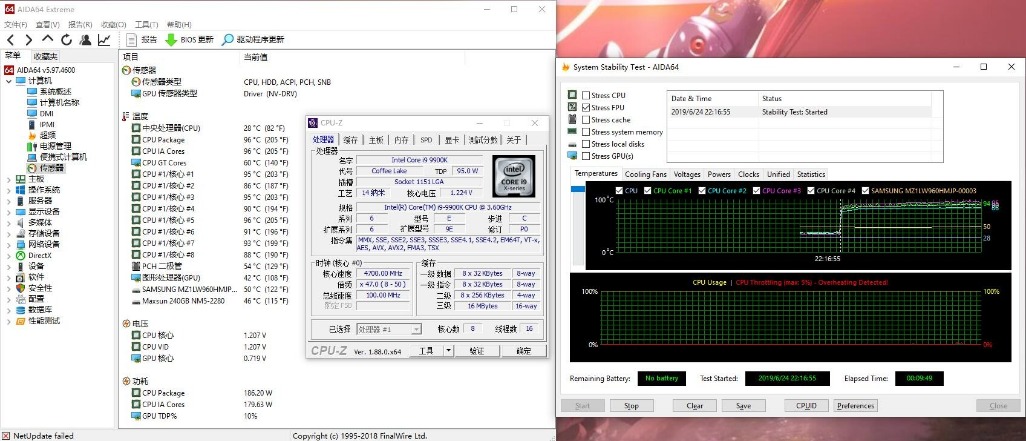This screenshot has width=1026, height=441.
Task: Open the line-chart icon in AIDA64 toolbar
Action: click(104, 40)
